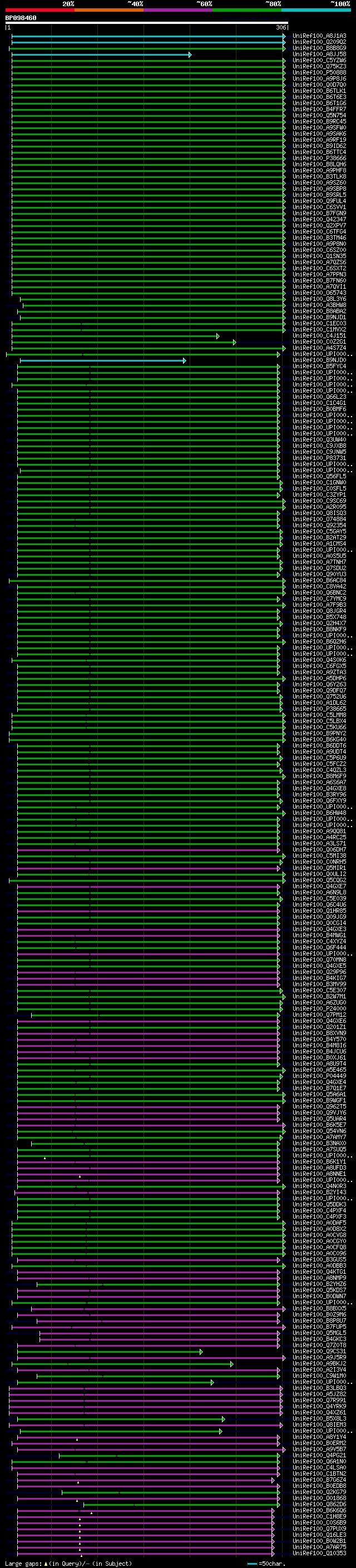Select UniRef100_P38666 label

coord(319,159)
